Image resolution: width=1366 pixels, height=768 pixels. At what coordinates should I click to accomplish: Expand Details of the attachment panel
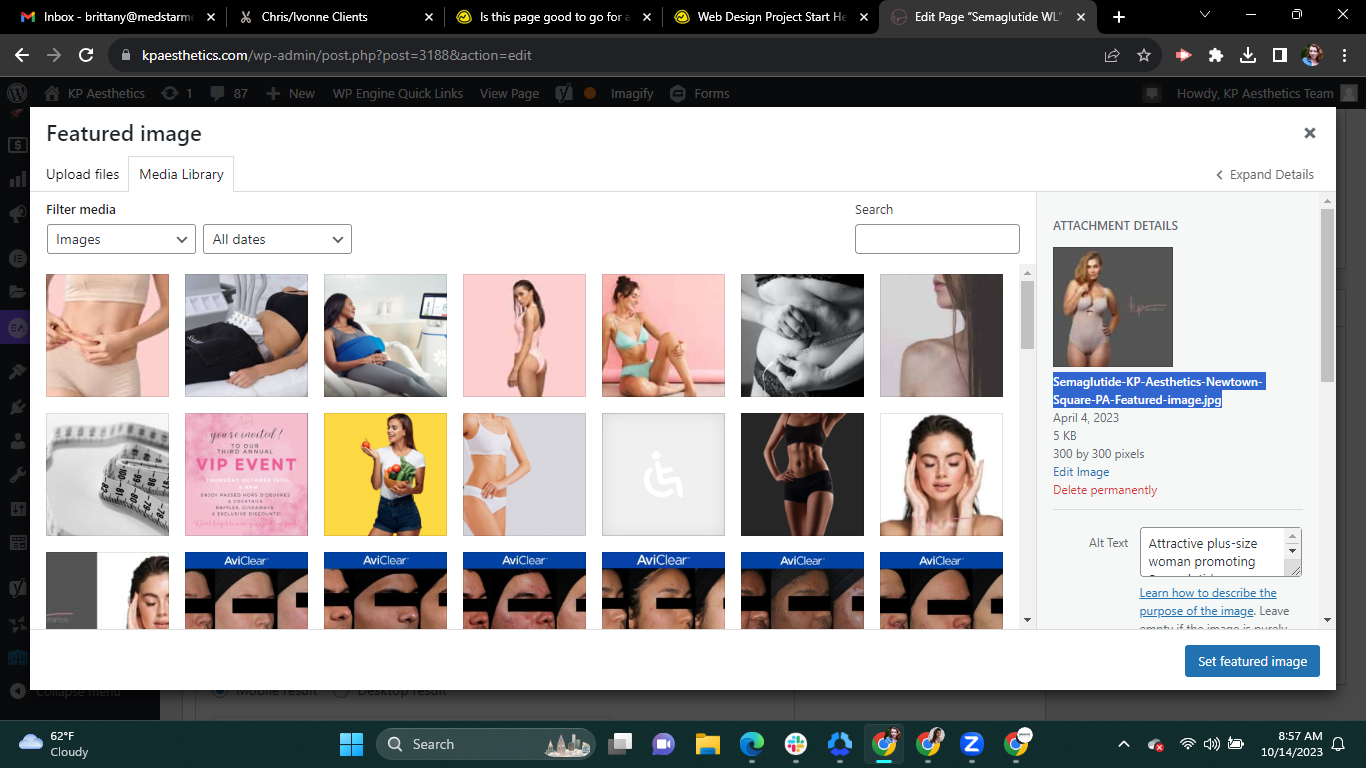1265,174
